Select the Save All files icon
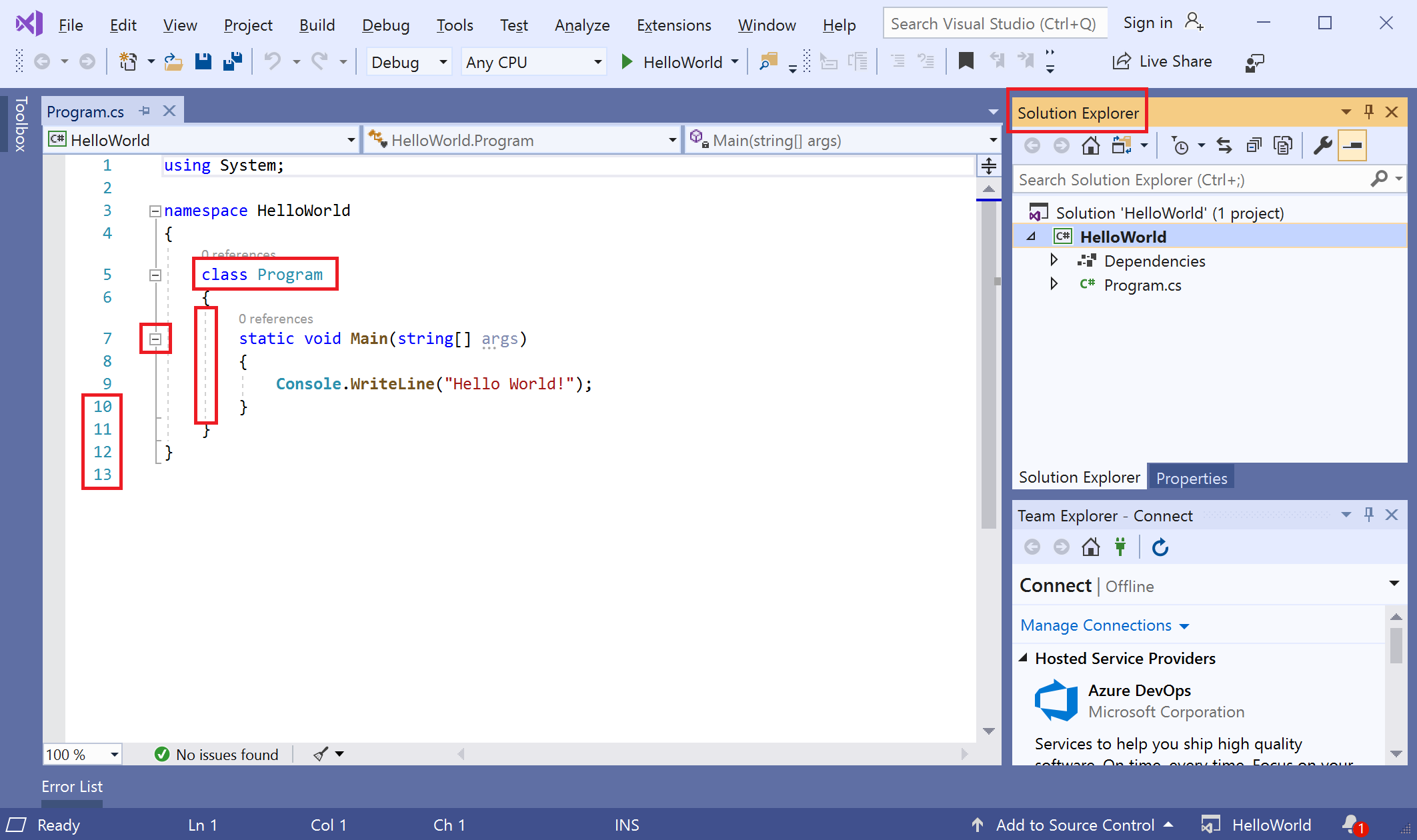This screenshot has height=840, width=1417. 233,62
